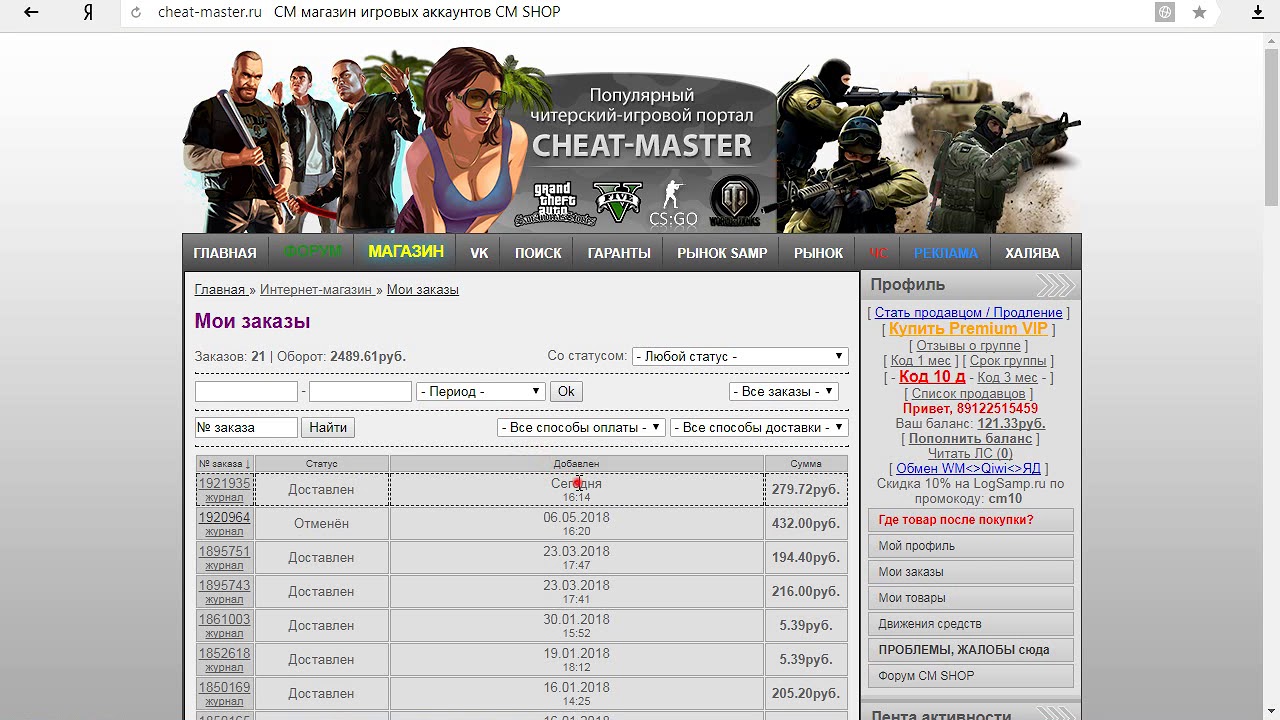Open order 1920964
Image resolution: width=1280 pixels, height=720 pixels.
coord(224,517)
